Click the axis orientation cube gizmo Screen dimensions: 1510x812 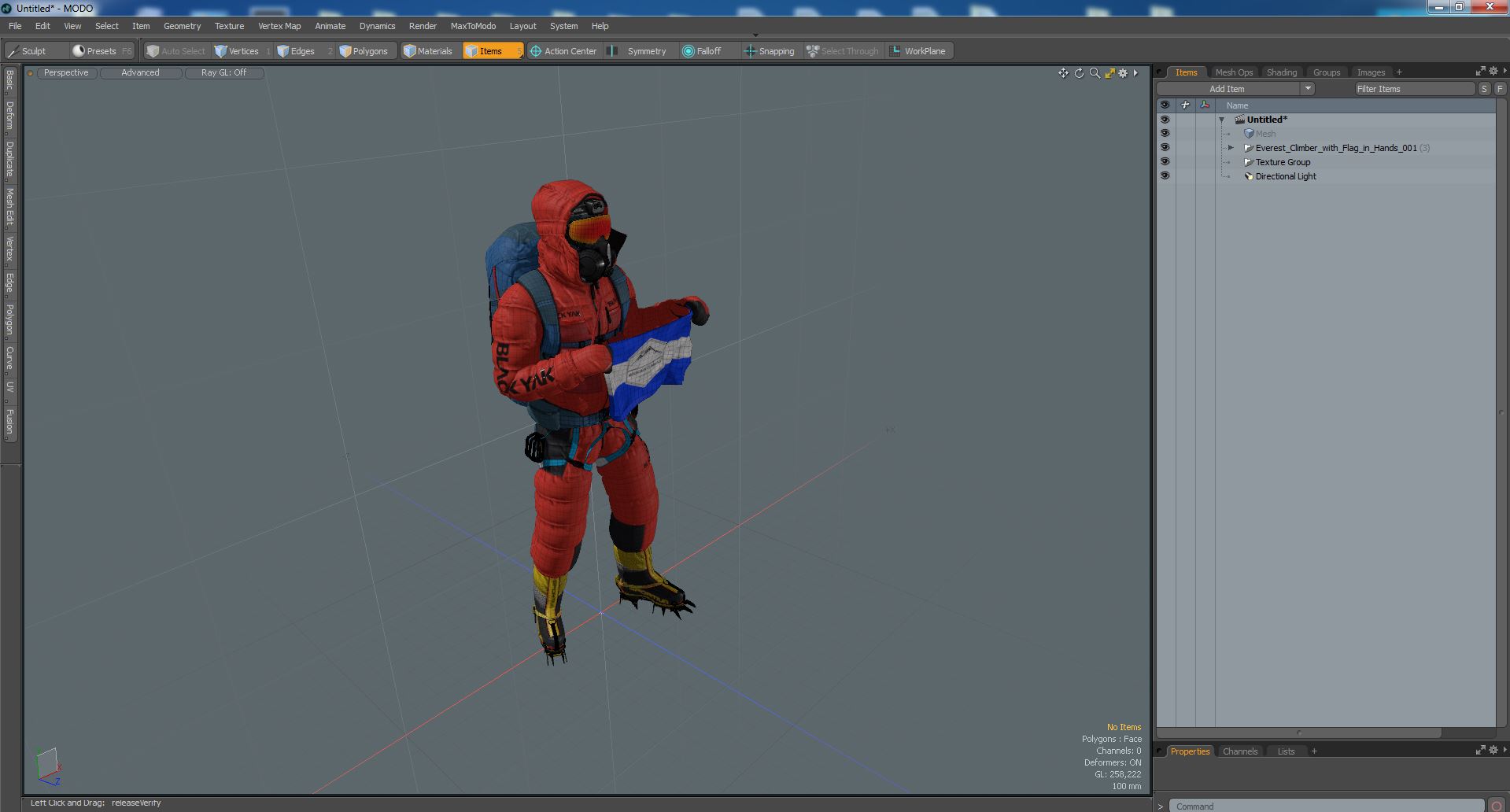(47, 765)
